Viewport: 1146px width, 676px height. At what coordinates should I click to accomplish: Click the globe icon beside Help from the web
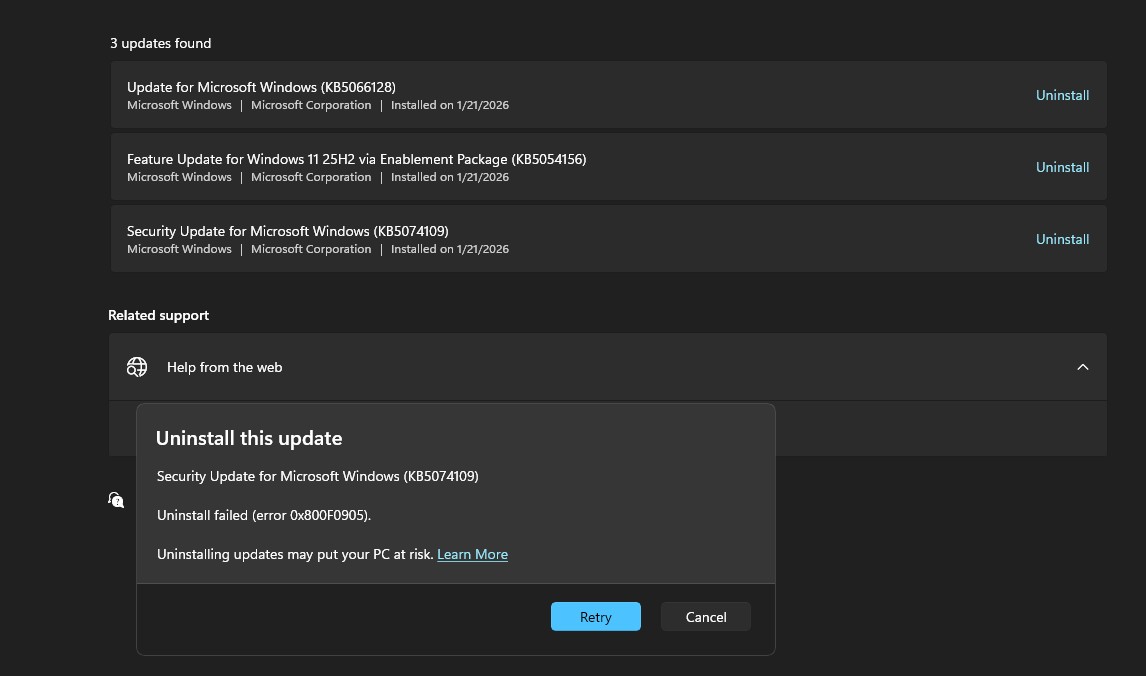pos(137,367)
